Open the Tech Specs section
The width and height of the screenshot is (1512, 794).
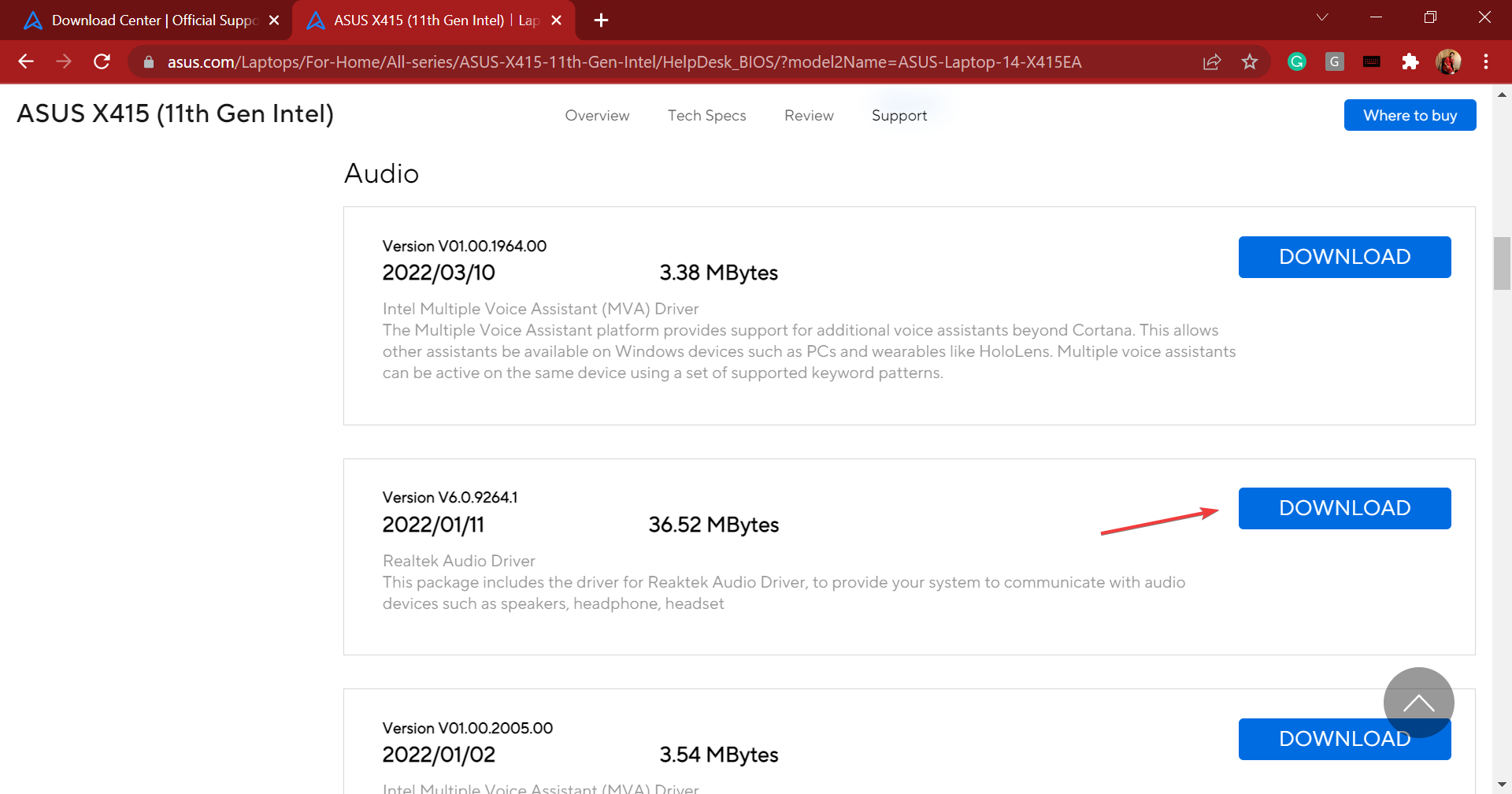(706, 116)
